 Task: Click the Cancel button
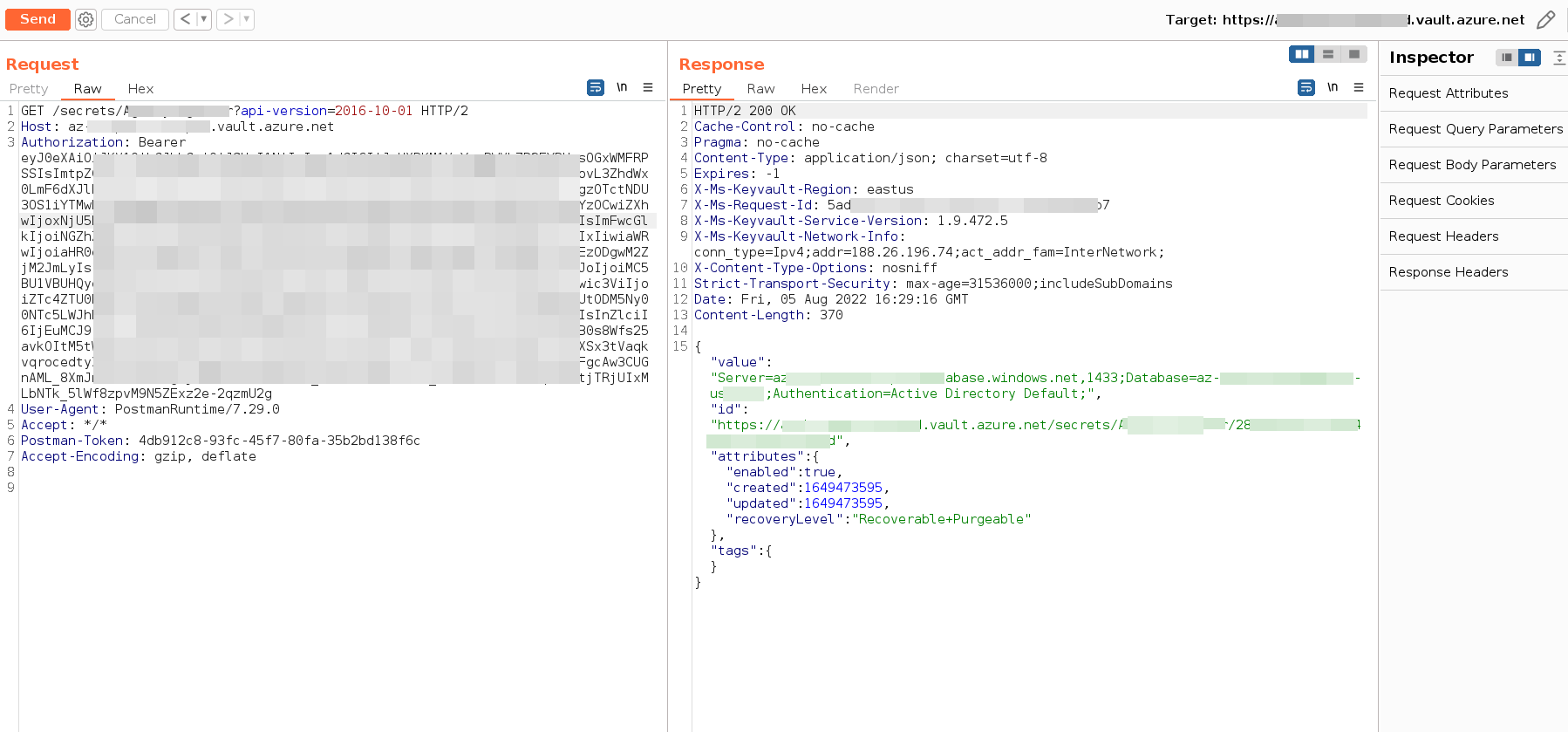point(135,19)
